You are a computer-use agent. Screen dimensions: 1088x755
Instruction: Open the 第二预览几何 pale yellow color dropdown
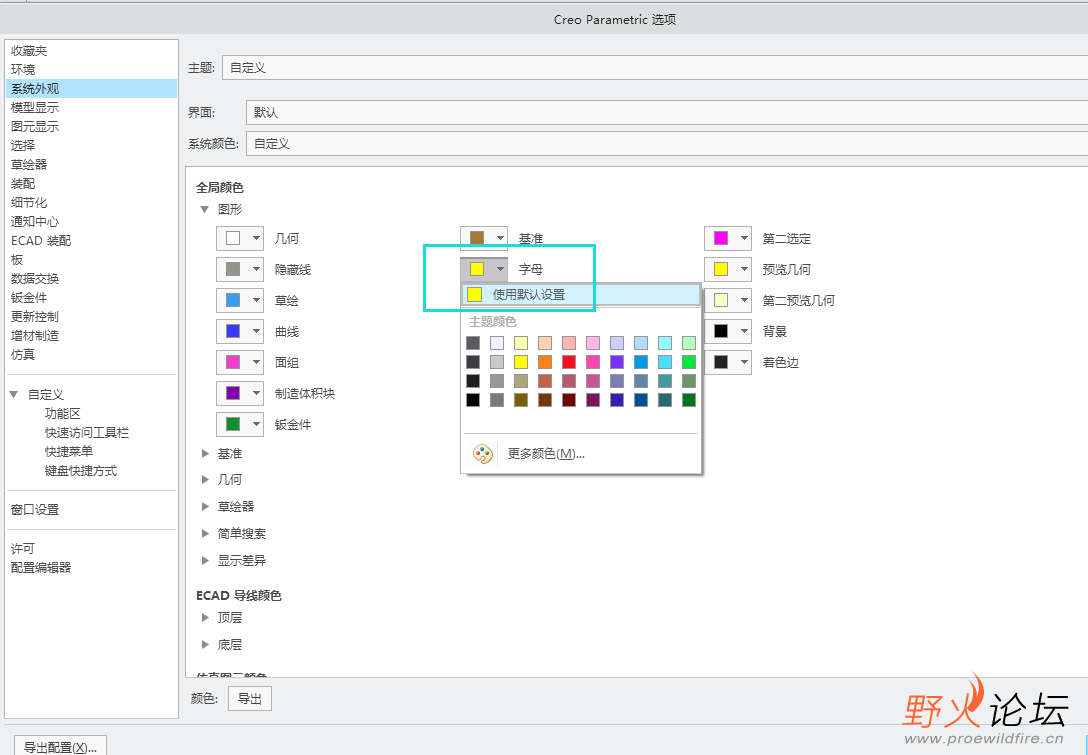[728, 300]
